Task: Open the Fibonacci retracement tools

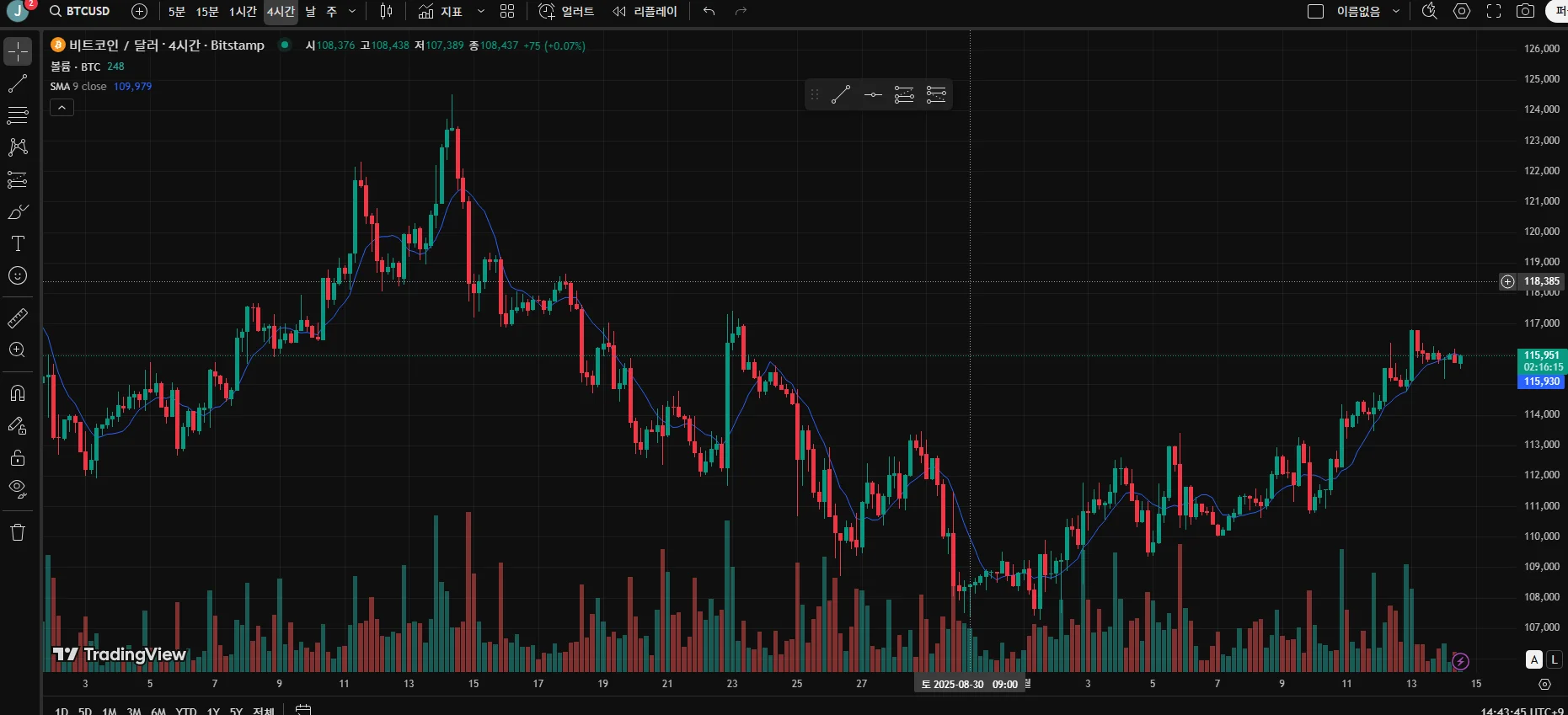Action: coord(18,115)
